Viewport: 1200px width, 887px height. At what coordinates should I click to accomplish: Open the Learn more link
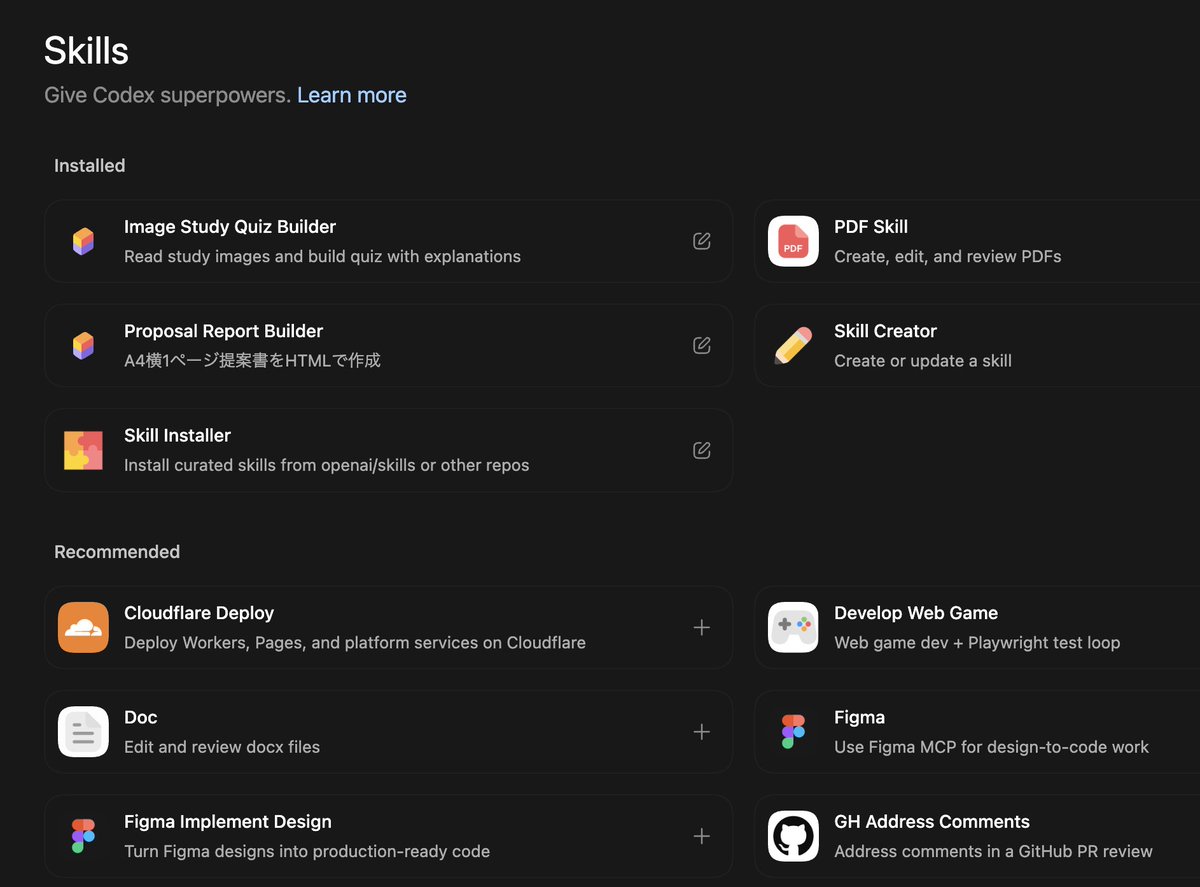(352, 95)
